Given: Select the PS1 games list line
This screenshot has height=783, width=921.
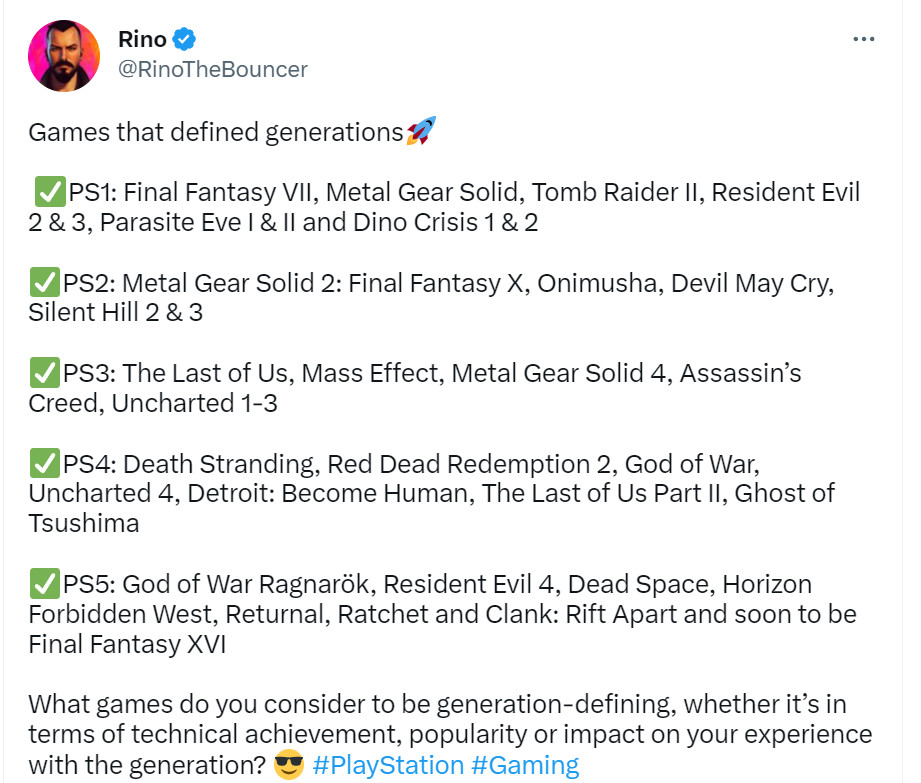Looking at the screenshot, I should (x=450, y=192).
